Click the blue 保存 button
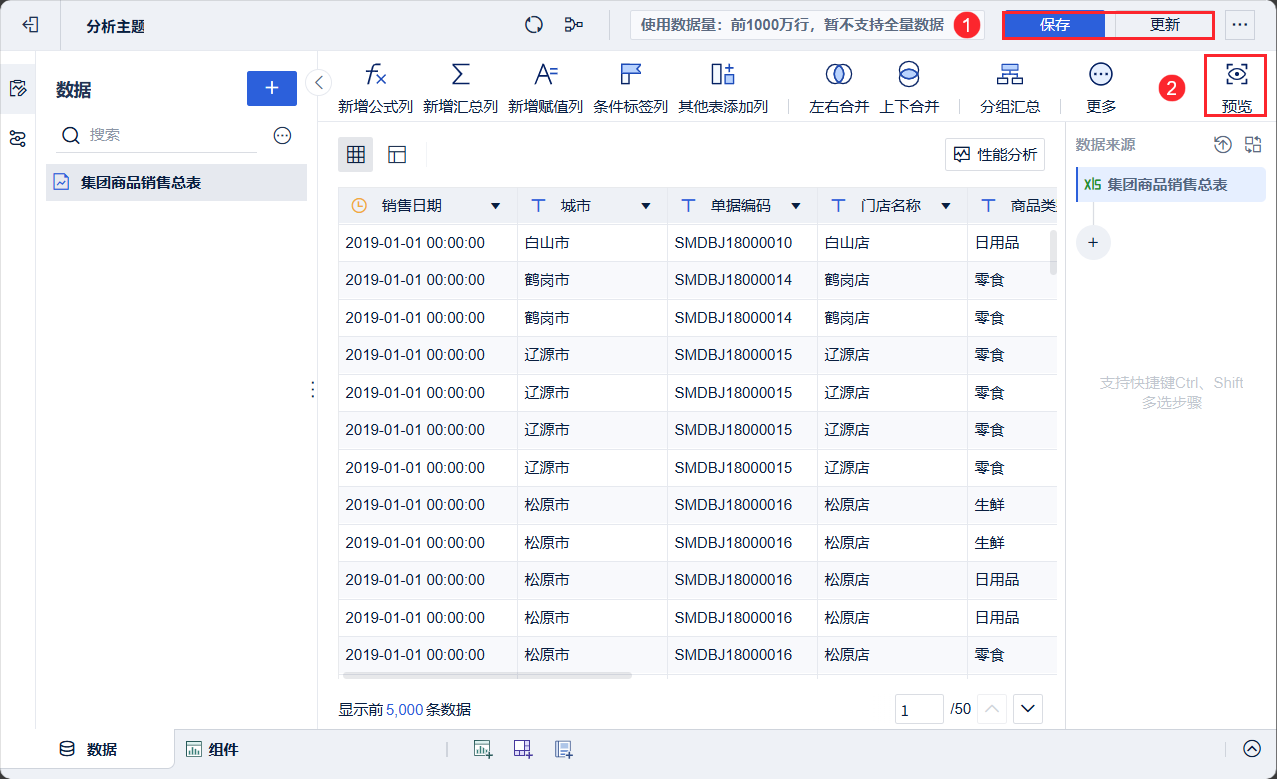1277x779 pixels. click(1054, 25)
